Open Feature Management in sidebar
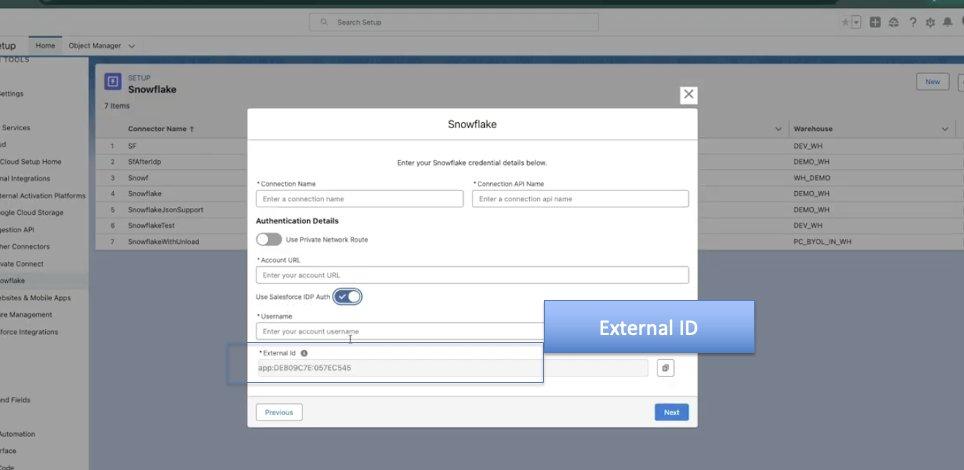Screen dimensions: 964x470 click(26, 314)
